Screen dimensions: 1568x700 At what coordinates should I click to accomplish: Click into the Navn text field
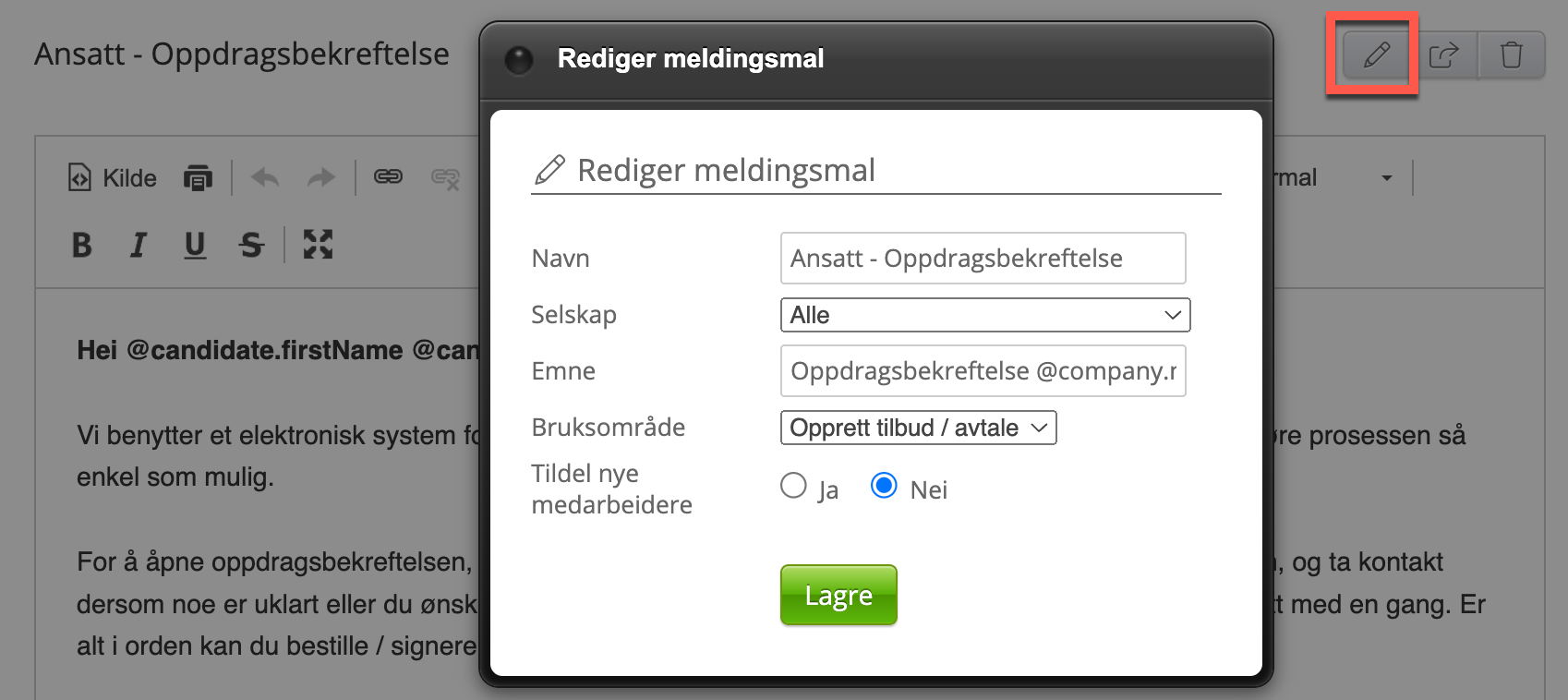983,259
